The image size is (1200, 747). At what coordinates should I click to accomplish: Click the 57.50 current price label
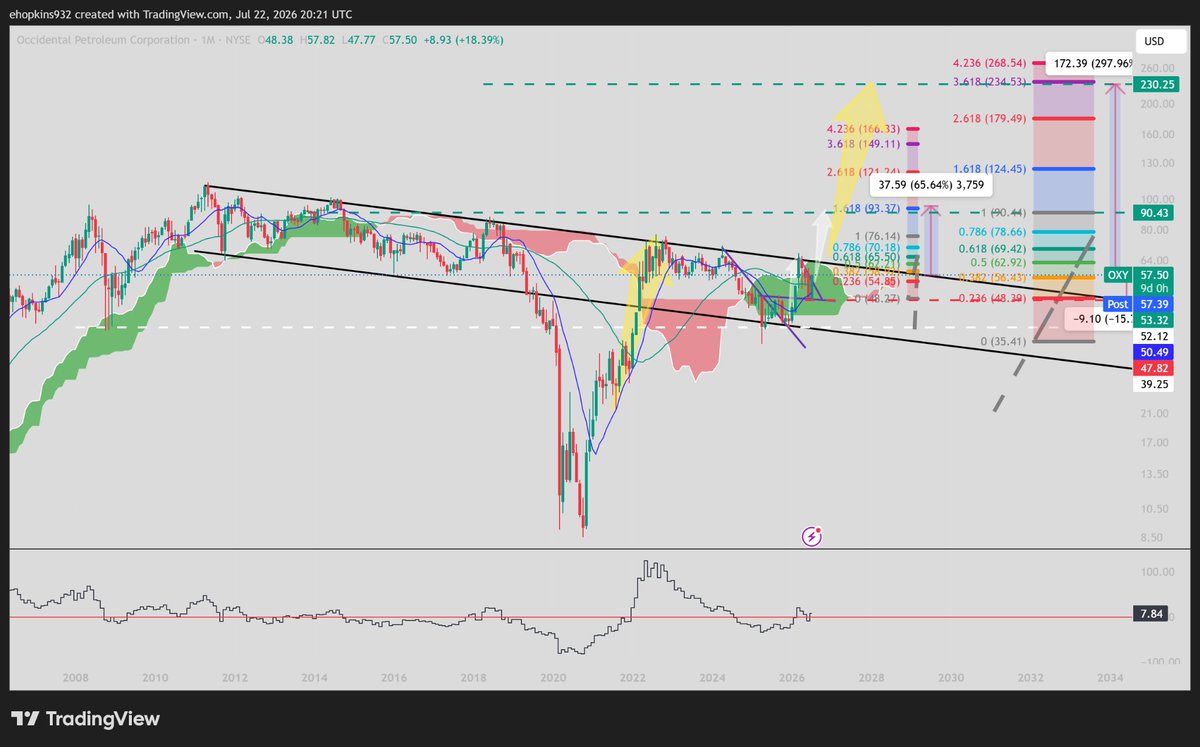(x=1153, y=274)
